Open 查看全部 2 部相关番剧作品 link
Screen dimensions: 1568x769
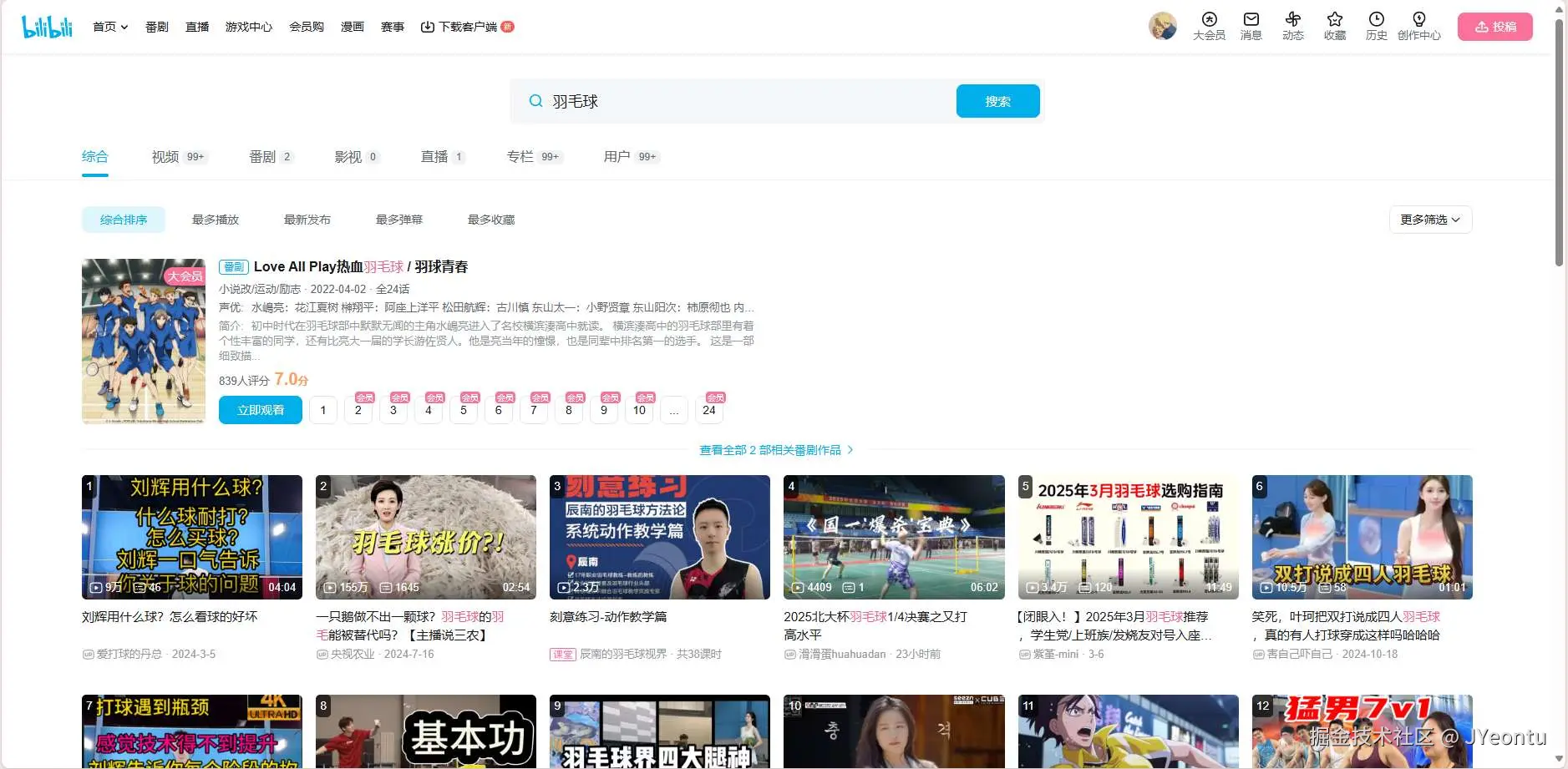click(776, 450)
